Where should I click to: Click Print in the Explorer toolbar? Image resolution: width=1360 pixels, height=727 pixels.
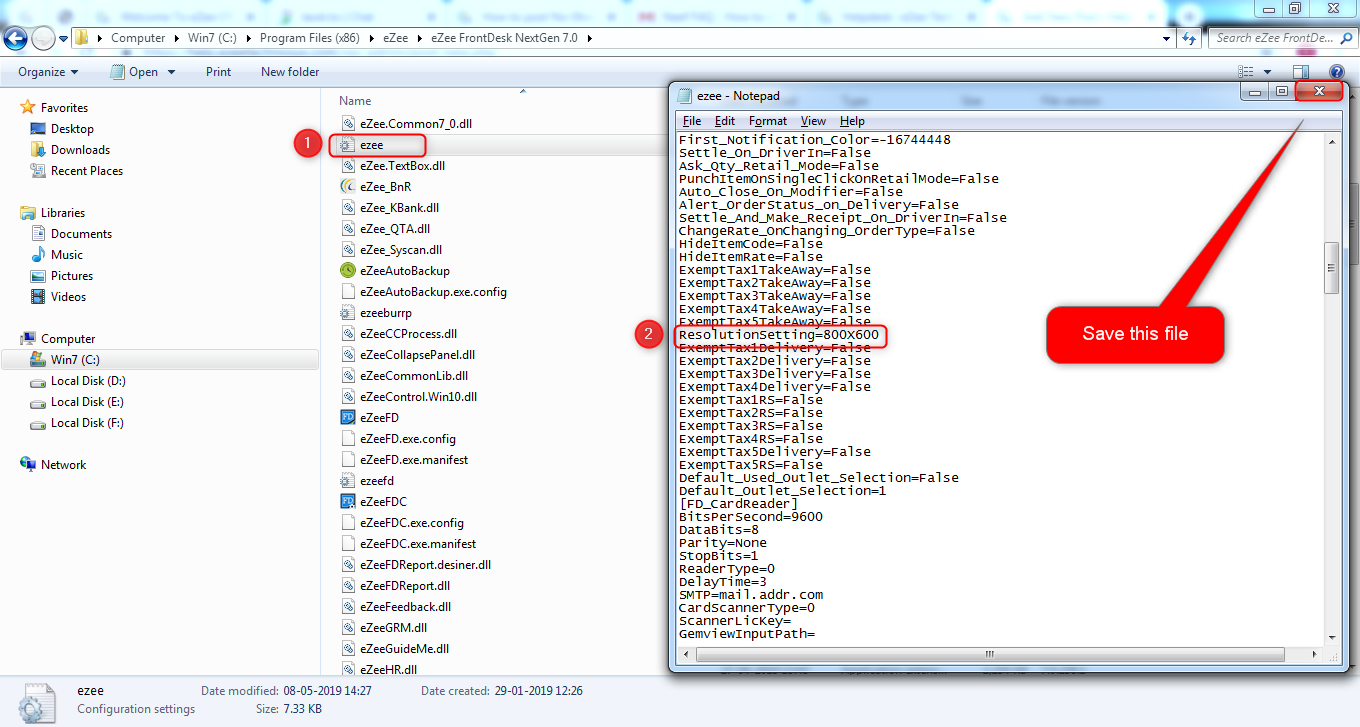point(218,72)
